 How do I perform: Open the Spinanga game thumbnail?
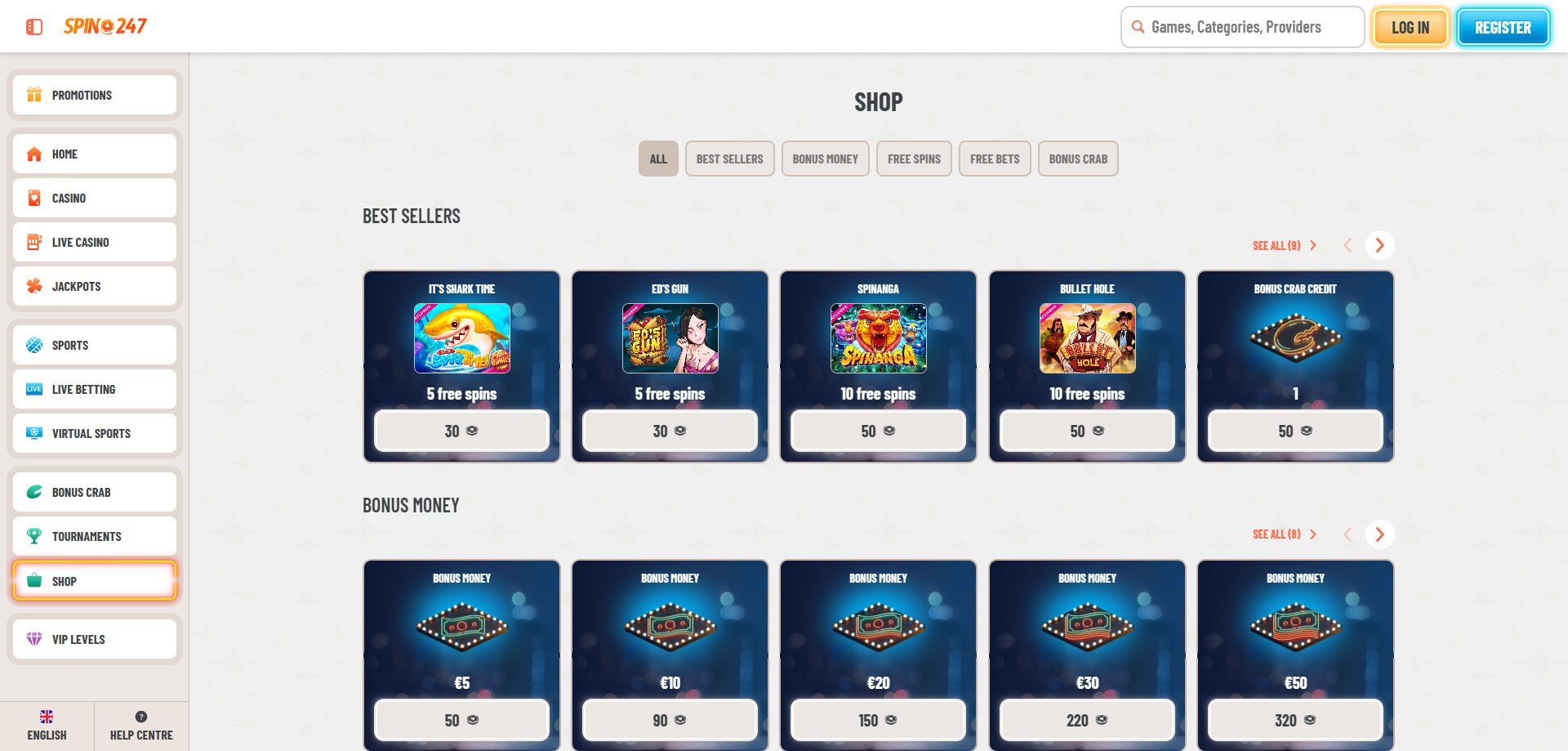[879, 338]
